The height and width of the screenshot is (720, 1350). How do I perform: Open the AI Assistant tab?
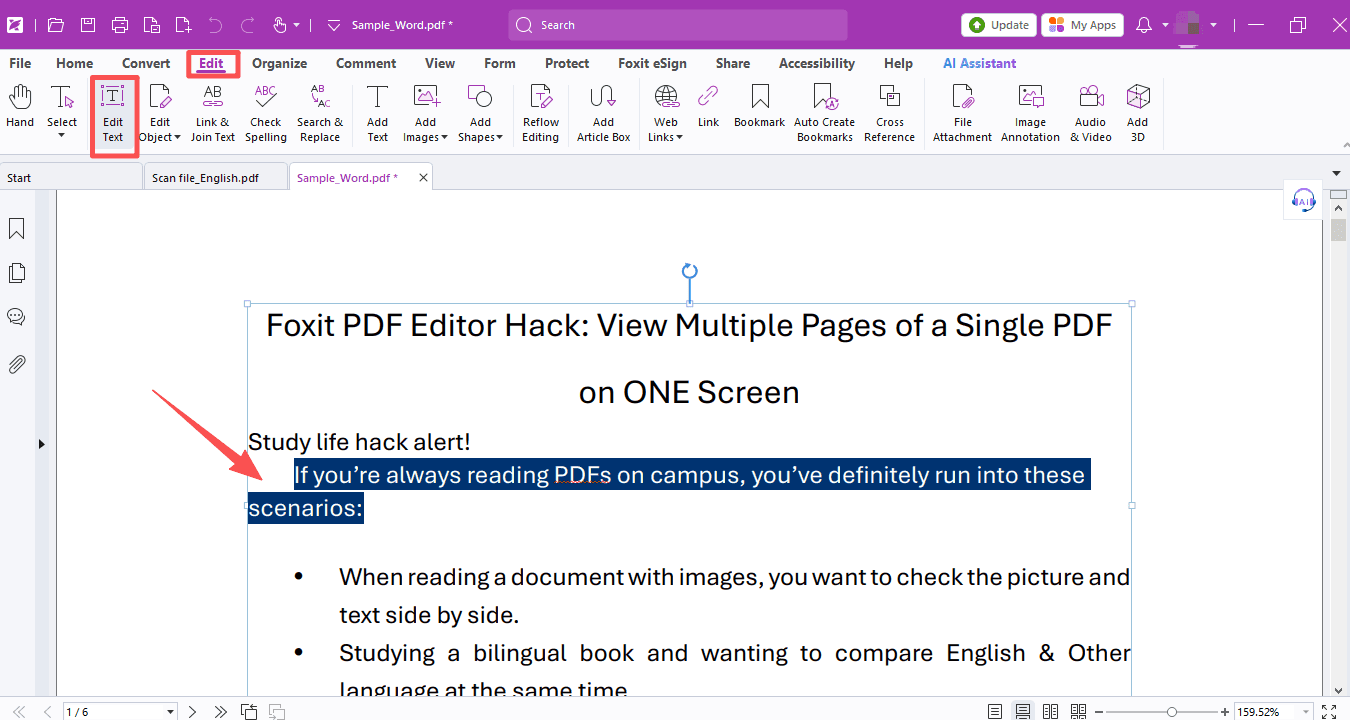[x=980, y=63]
